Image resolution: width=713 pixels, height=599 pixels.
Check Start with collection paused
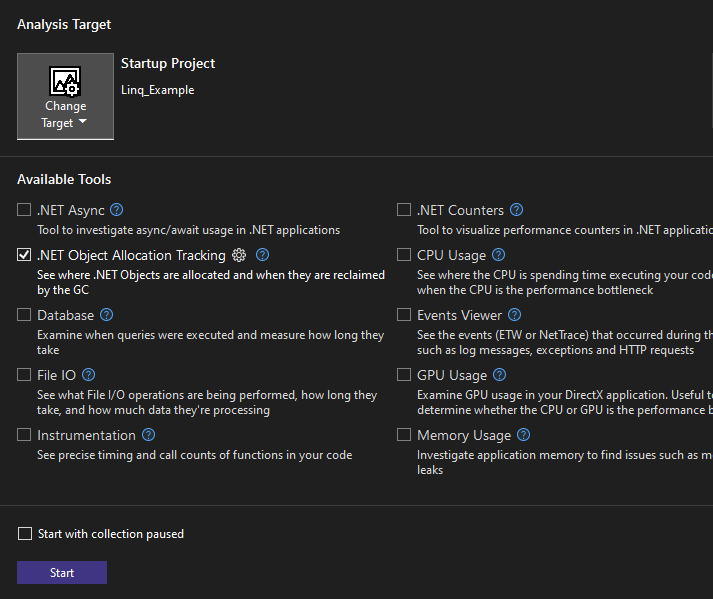(25, 534)
